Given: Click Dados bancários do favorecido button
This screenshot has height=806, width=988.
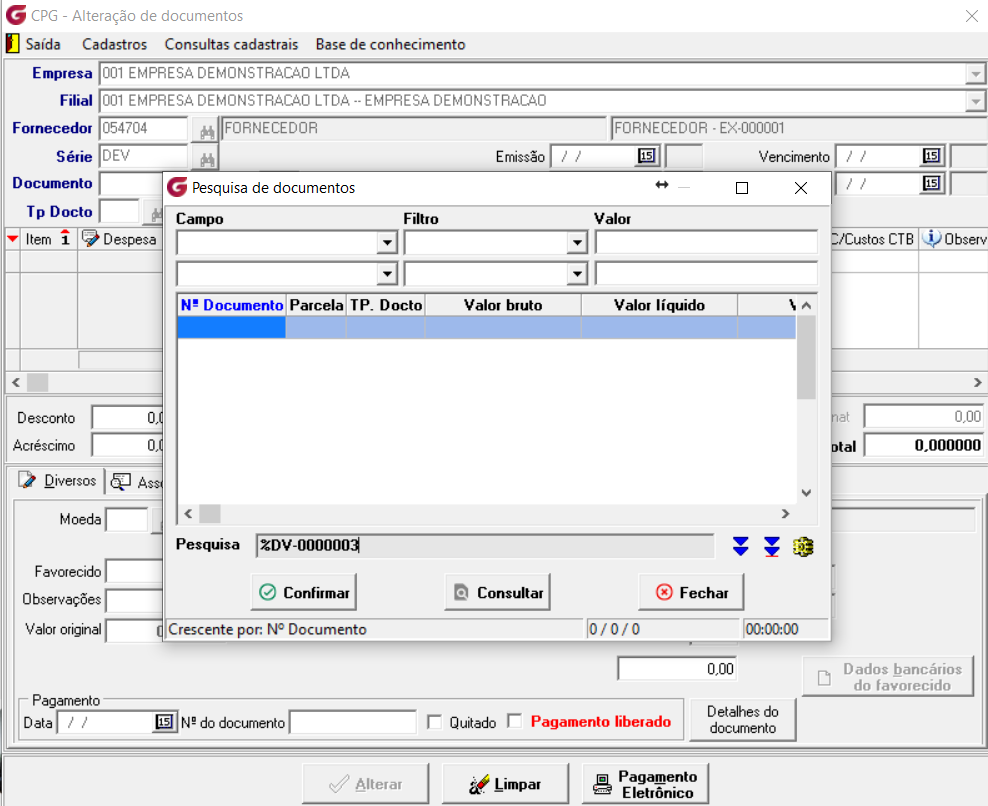Looking at the screenshot, I should pos(888,676).
